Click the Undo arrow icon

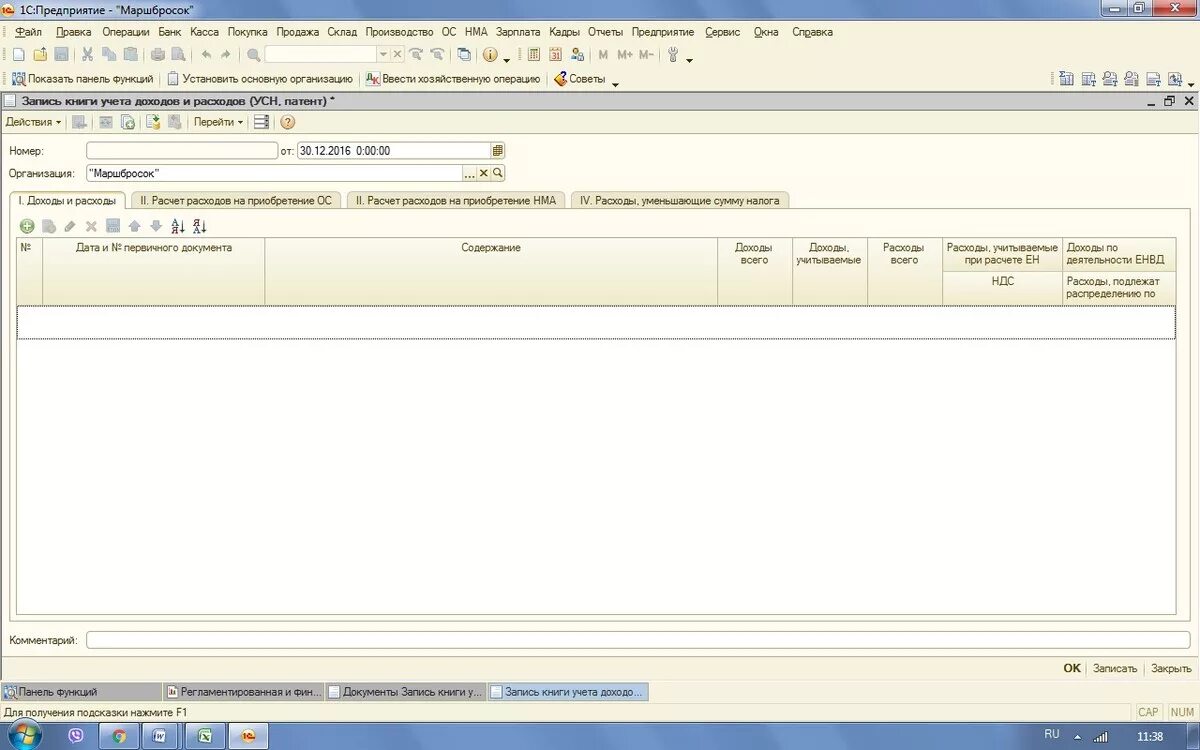click(x=206, y=55)
